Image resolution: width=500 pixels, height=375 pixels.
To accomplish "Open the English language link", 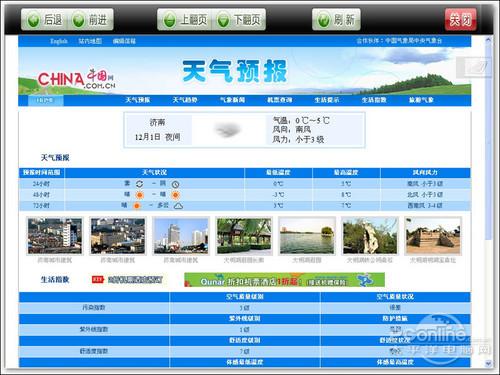I will pos(59,41).
